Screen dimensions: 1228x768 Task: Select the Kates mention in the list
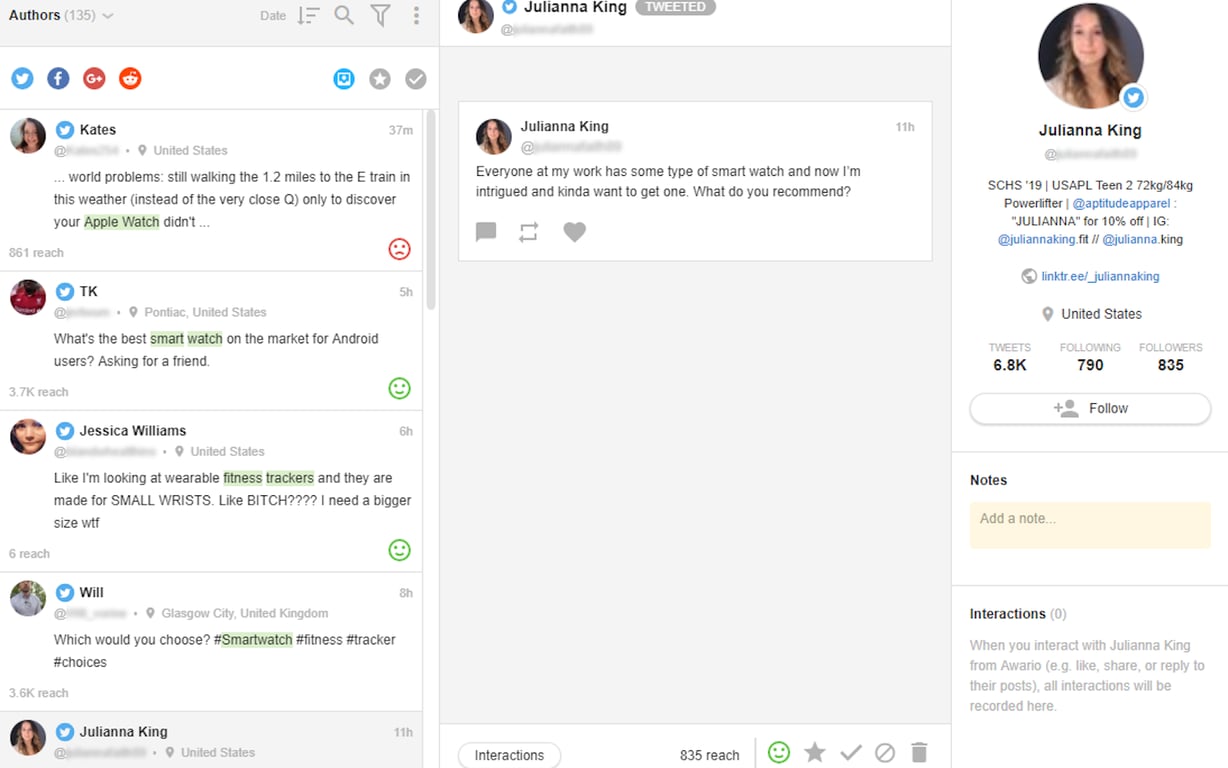[x=211, y=190]
